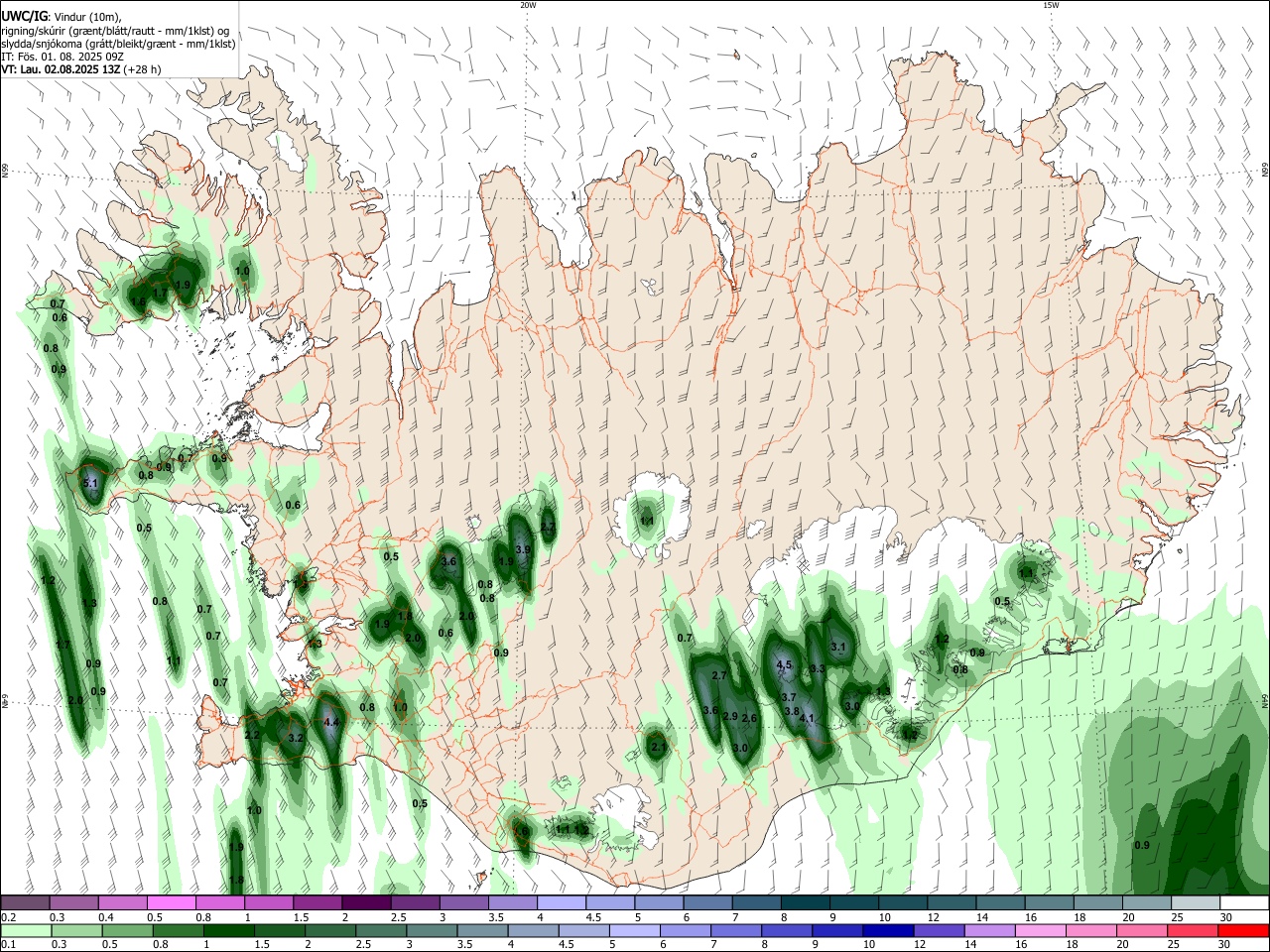Click the 2.9 precipitation value
Viewport: 1270px width, 952px height.
730,716
